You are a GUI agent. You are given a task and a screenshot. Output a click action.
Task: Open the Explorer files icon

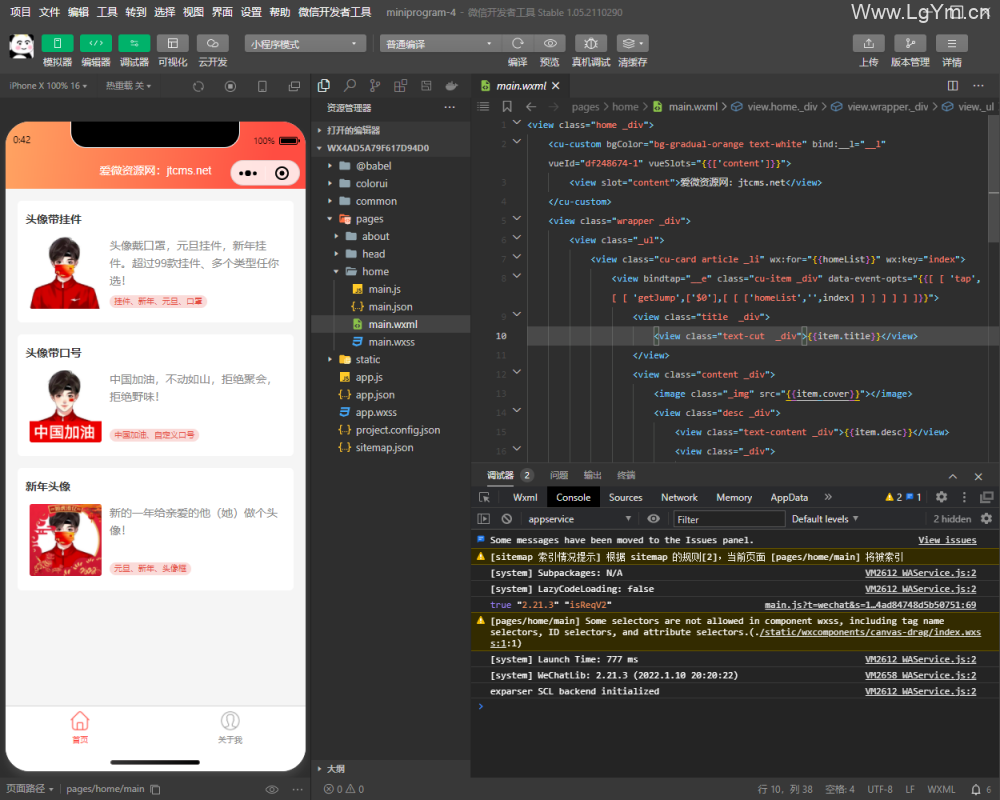324,85
